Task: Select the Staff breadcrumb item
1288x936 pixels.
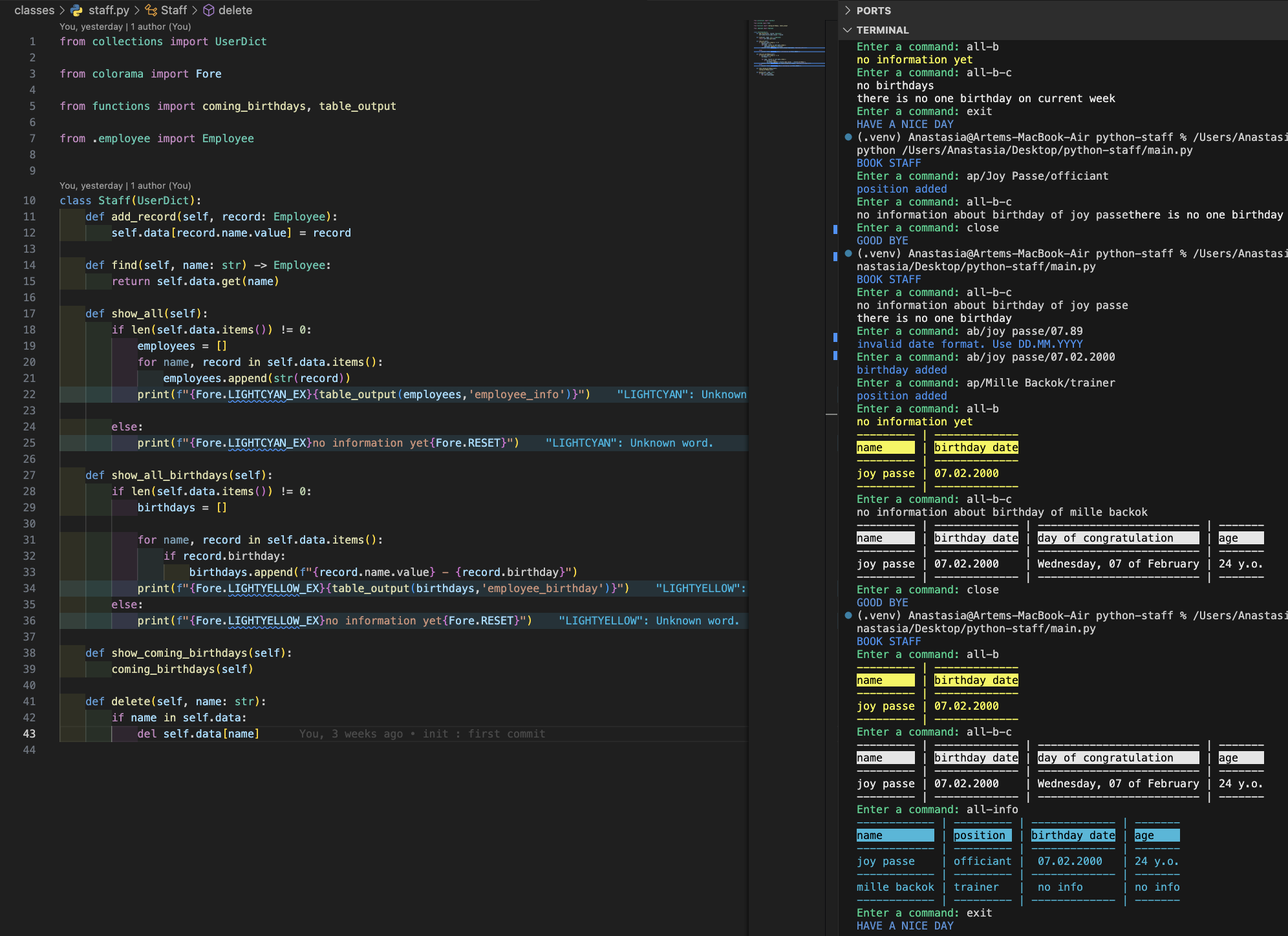Action: pyautogui.click(x=174, y=10)
